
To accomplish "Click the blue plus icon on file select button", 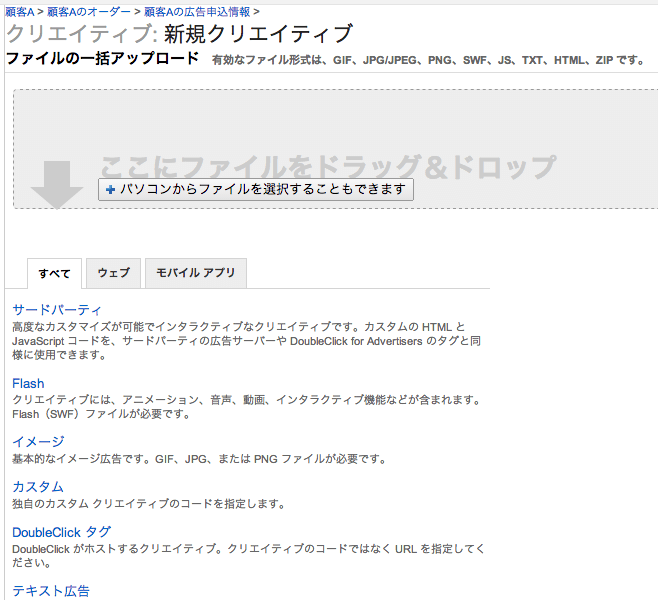I will pos(110,189).
